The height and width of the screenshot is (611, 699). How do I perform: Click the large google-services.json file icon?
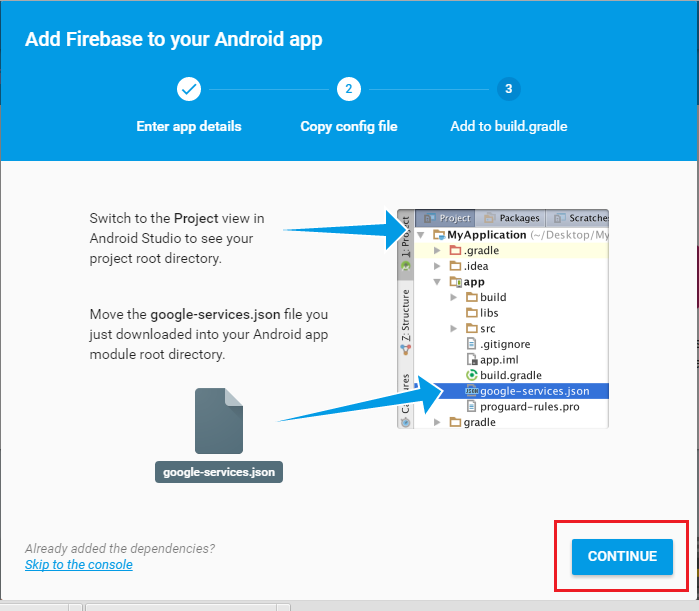[219, 420]
